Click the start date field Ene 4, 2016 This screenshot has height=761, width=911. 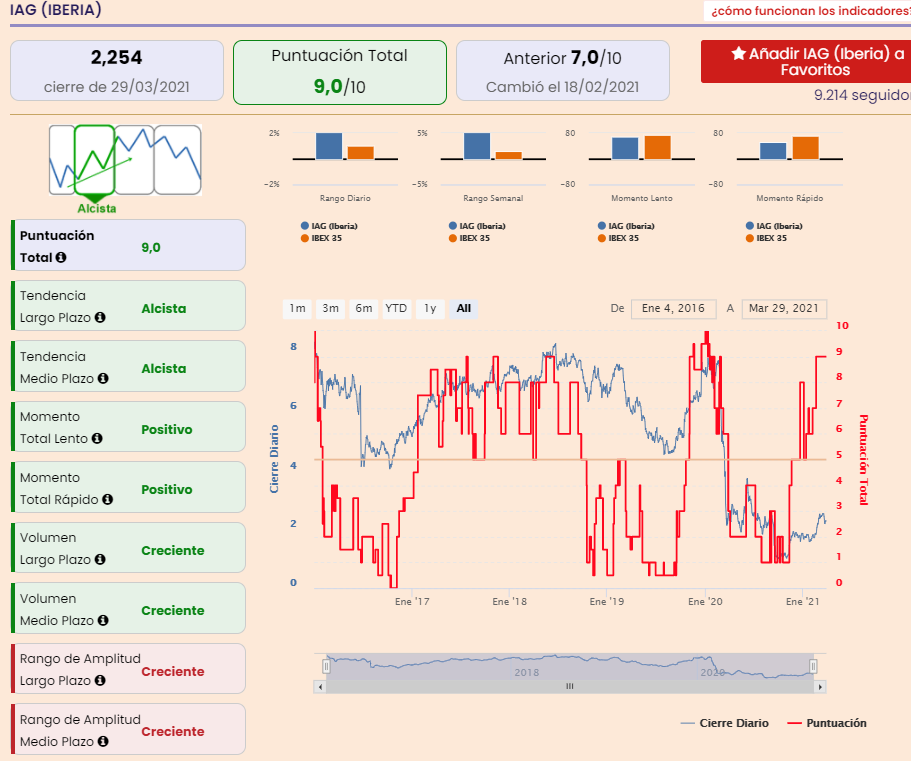(x=673, y=308)
